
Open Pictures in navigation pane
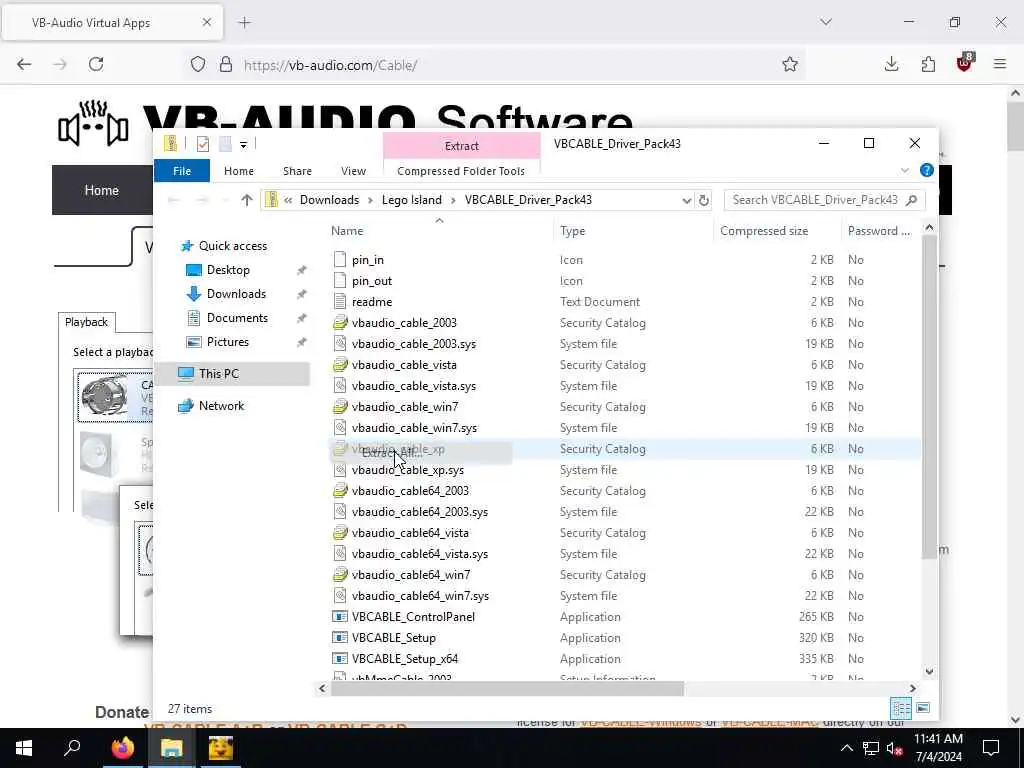click(x=227, y=342)
